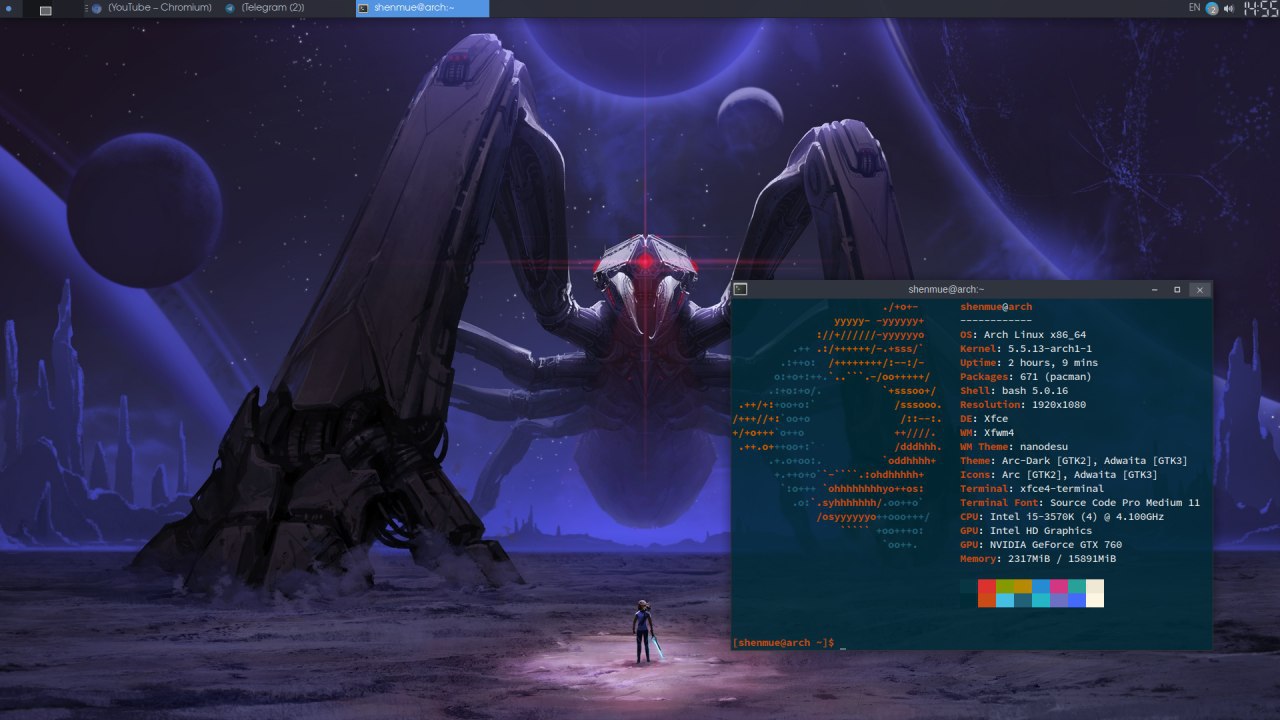This screenshot has width=1280, height=720.
Task: Open the 14:55 clock in the panel
Action: (1259, 8)
